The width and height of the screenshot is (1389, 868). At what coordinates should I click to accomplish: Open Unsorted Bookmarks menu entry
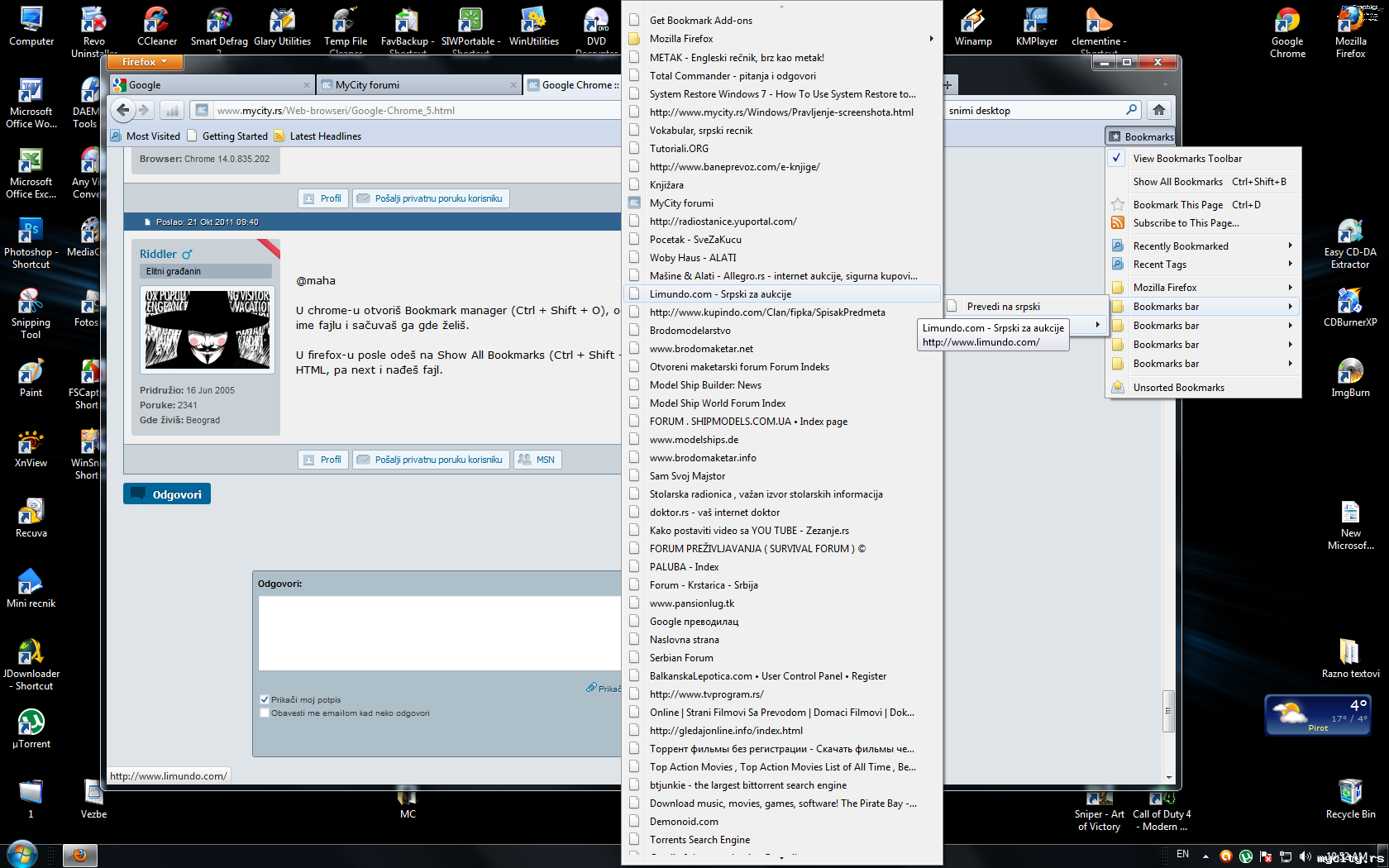1202,387
